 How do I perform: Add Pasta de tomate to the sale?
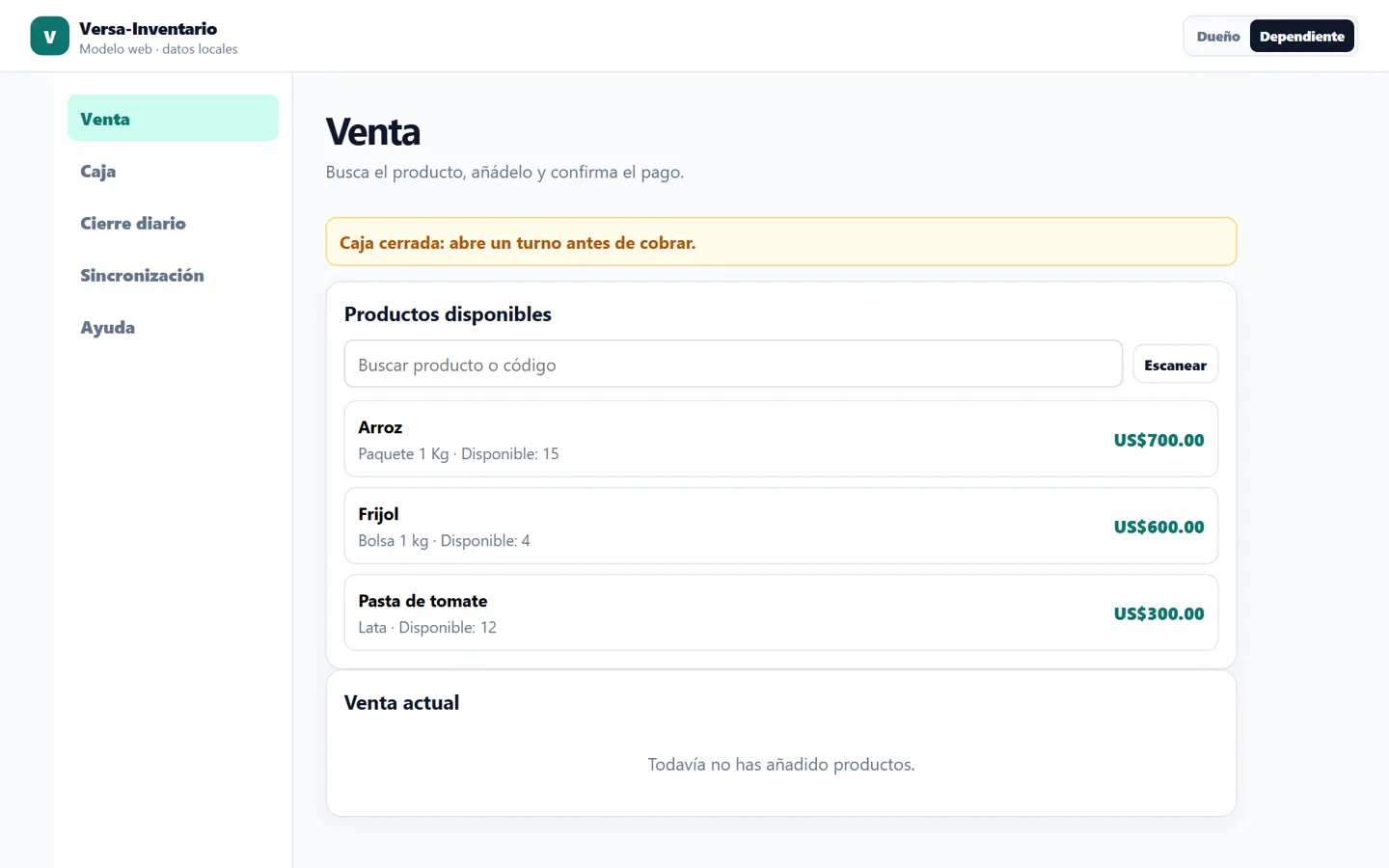click(x=781, y=613)
